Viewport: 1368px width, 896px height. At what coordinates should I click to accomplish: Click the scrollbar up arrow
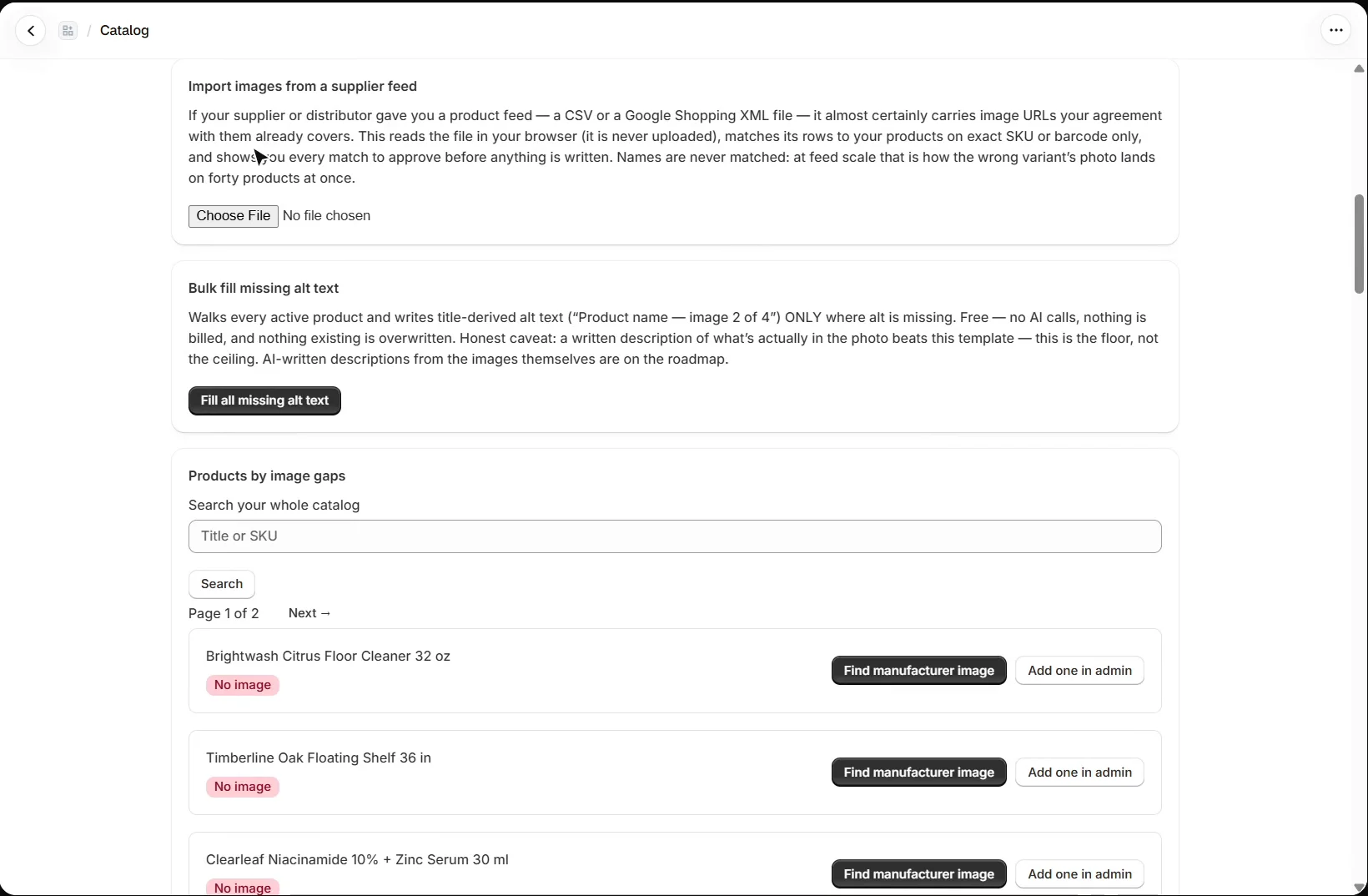click(x=1359, y=68)
